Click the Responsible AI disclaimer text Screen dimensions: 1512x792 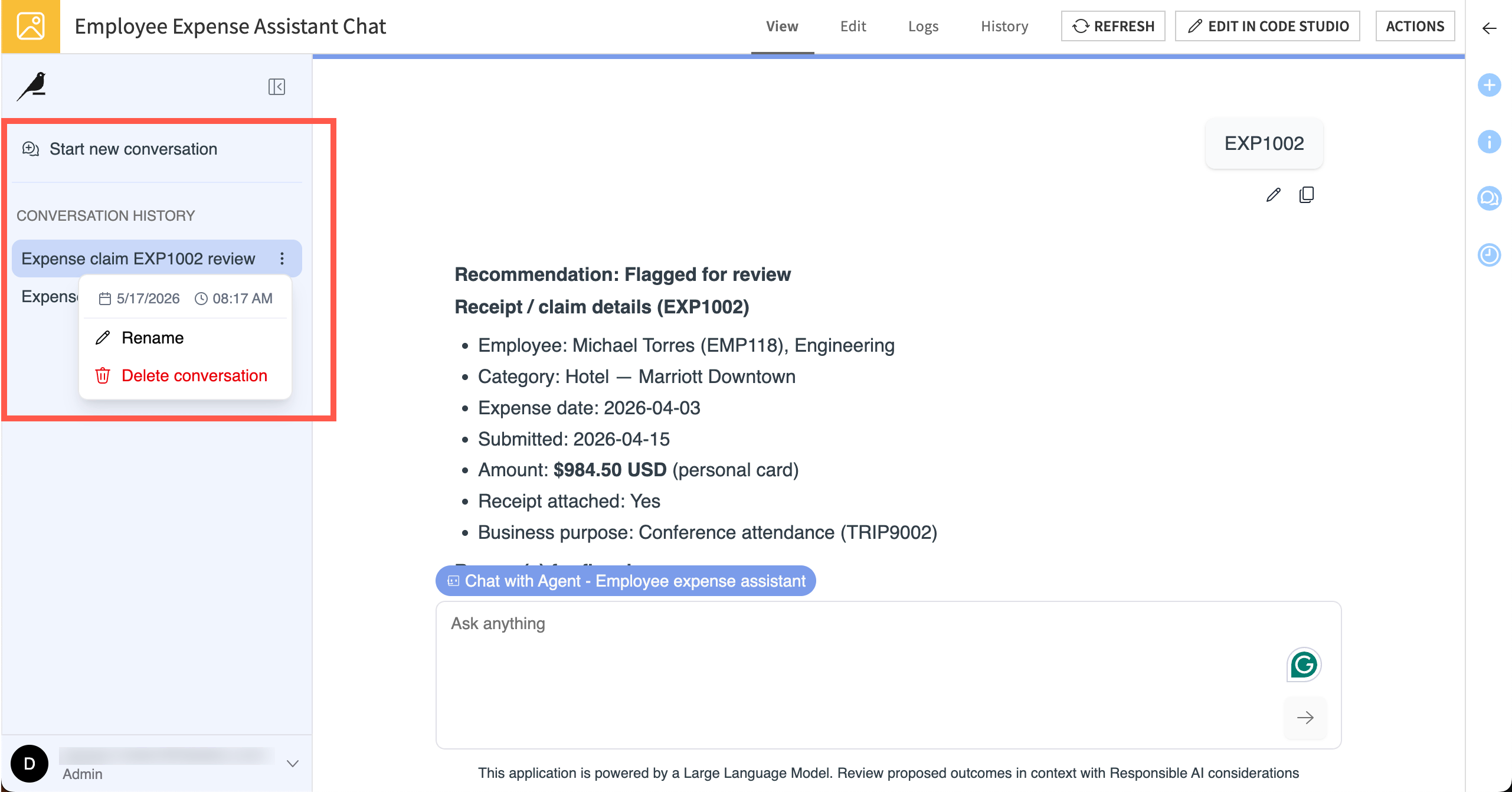point(888,773)
